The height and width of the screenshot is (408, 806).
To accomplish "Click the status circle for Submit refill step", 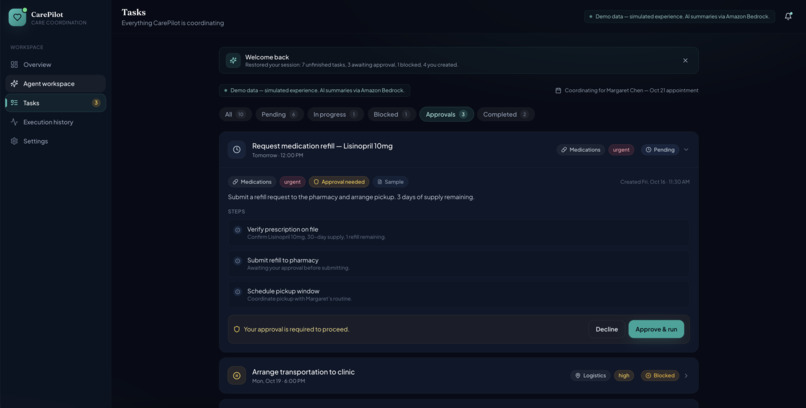I will pyautogui.click(x=237, y=261).
